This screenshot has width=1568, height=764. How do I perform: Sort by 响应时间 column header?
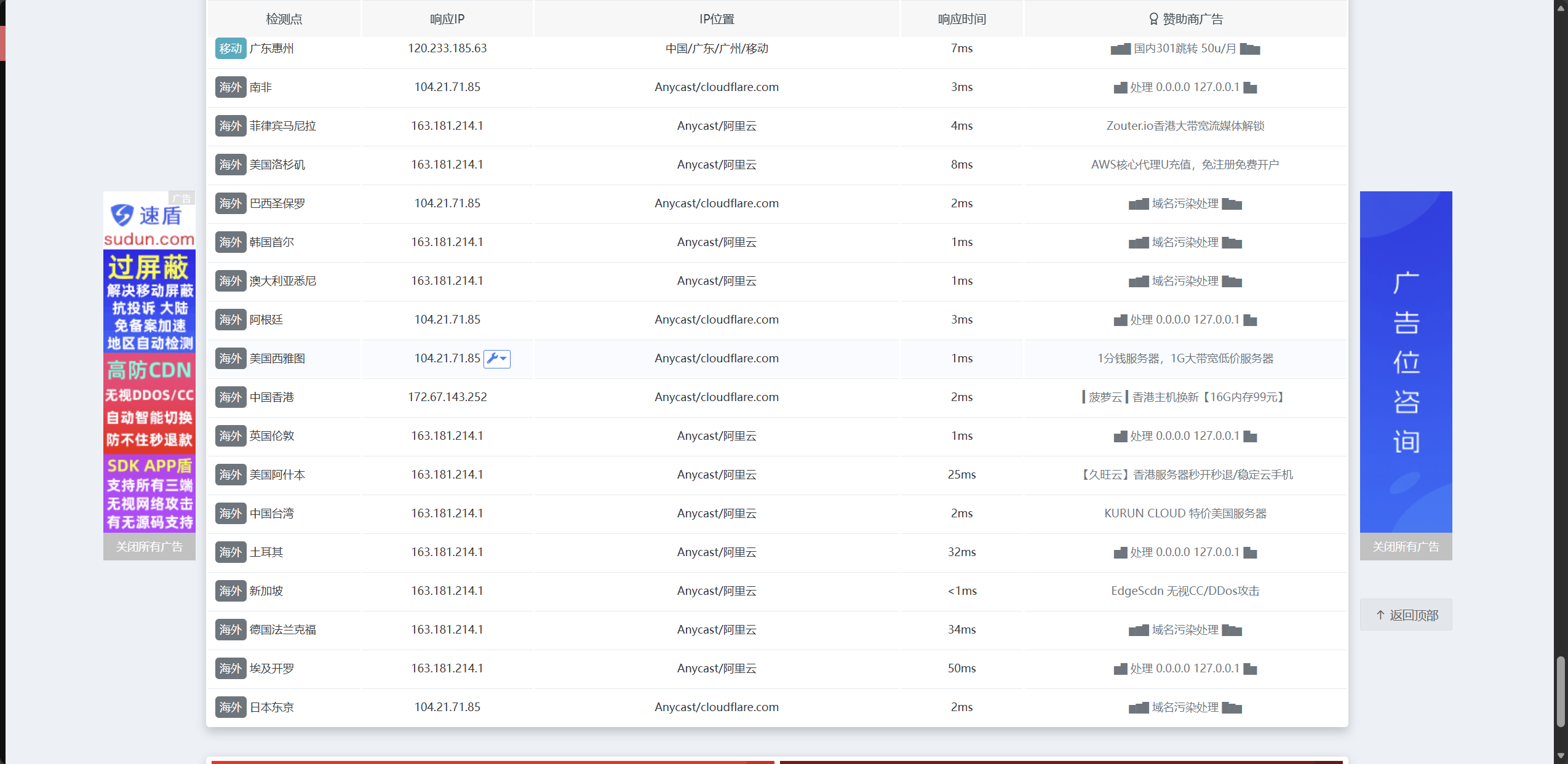[x=961, y=19]
